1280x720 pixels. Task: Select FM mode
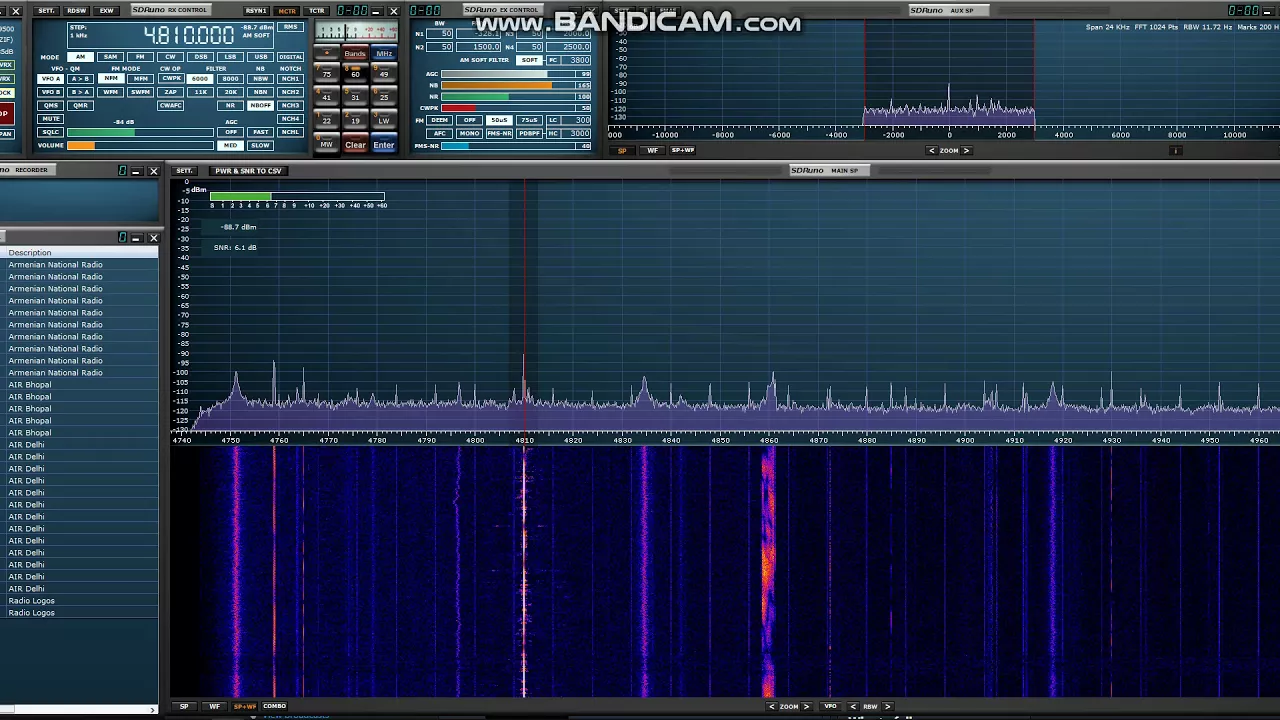tap(140, 57)
